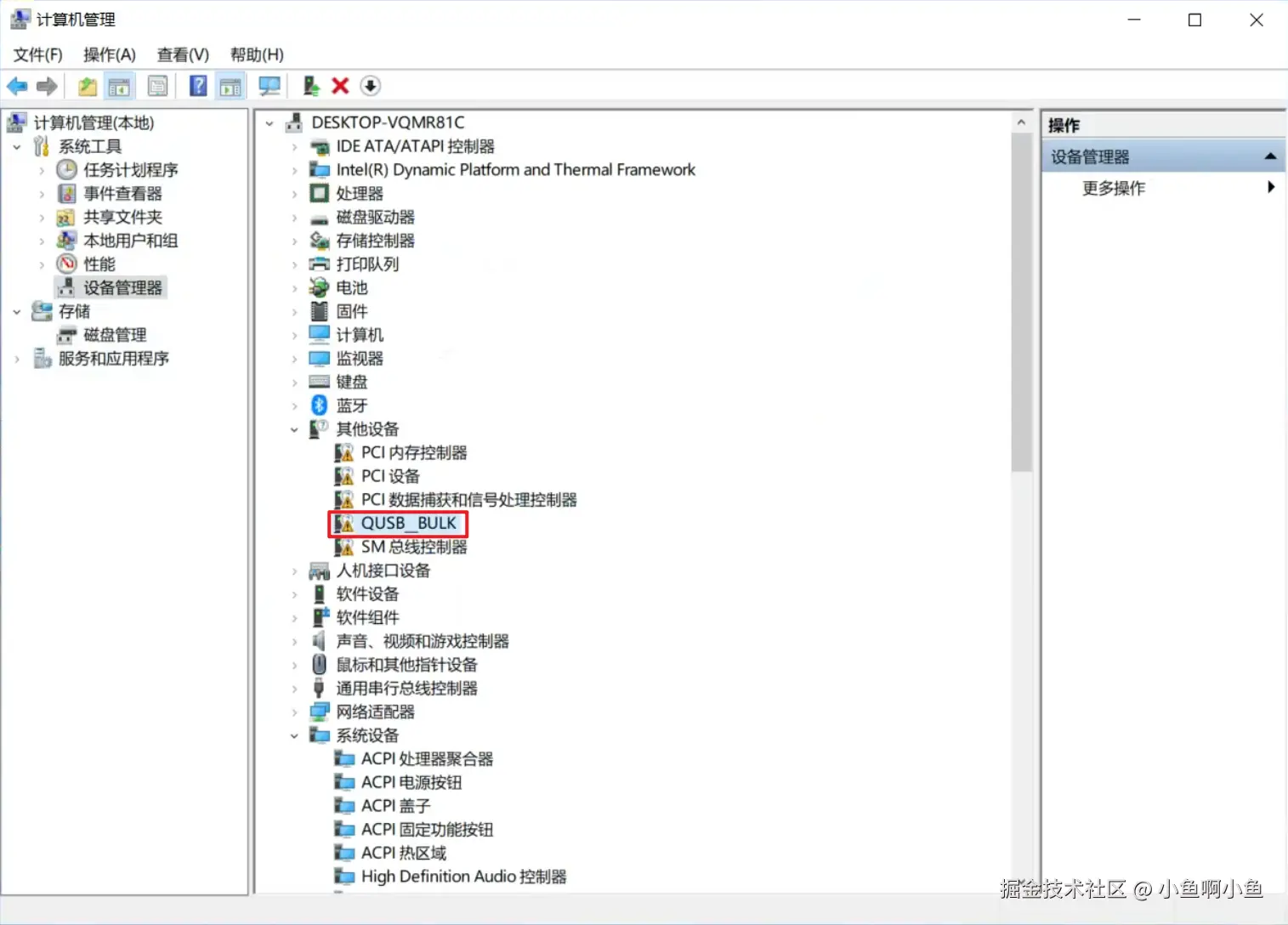This screenshot has width=1288, height=925.
Task: Open the 文件(F) menu
Action: 37,54
